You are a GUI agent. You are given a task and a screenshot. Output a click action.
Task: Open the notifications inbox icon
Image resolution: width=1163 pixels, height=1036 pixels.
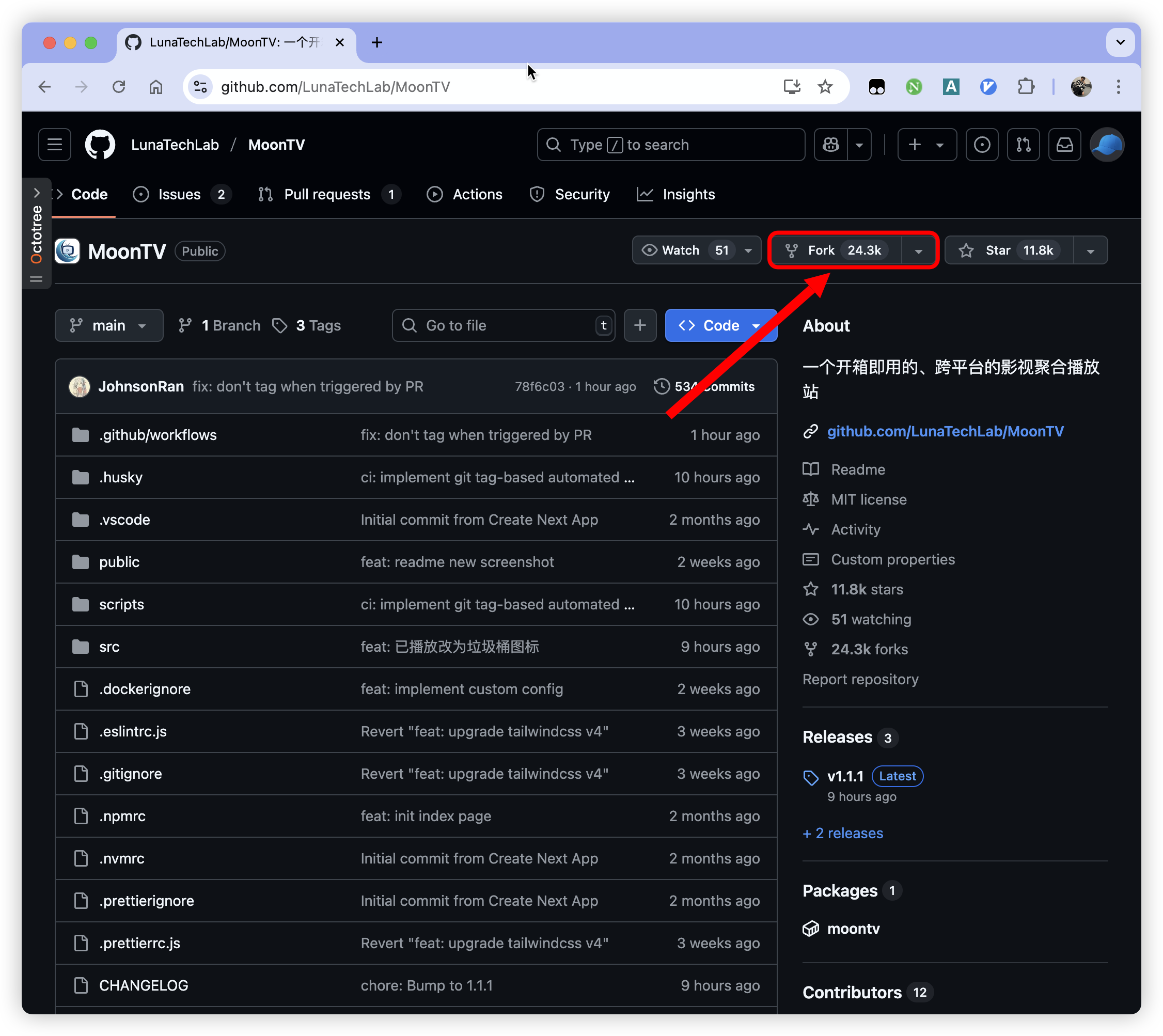point(1064,145)
